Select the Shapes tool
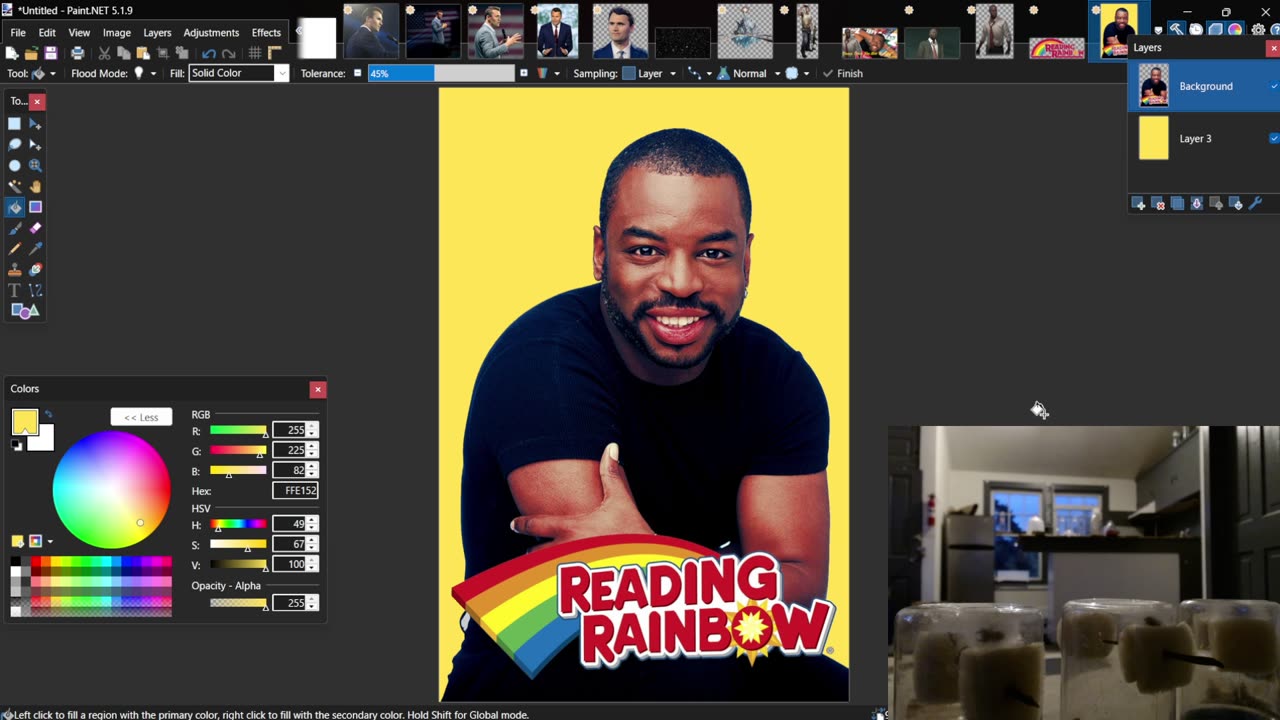1280x720 pixels. coord(25,311)
